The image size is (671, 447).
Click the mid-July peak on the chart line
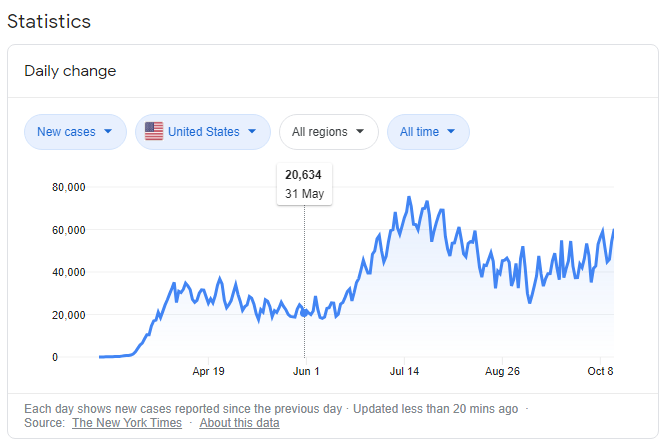pos(409,197)
